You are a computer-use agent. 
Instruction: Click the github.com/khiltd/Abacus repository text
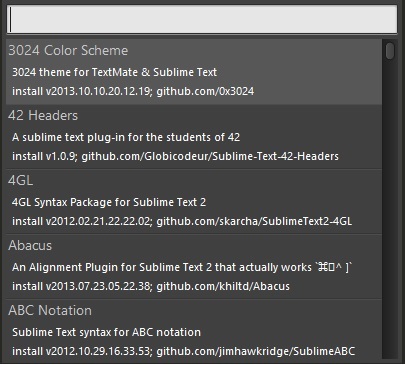click(x=223, y=286)
